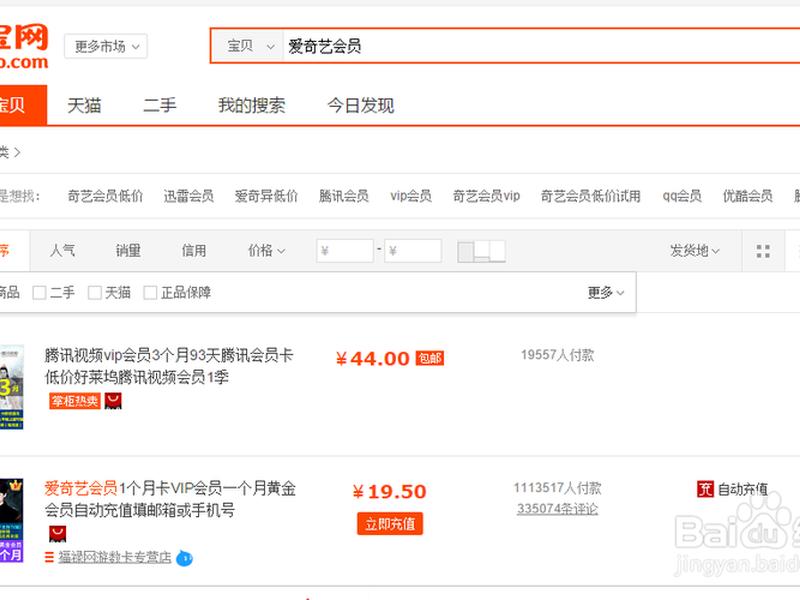This screenshot has height=600, width=800.
Task: Sort results by 人气
Action: coord(63,251)
